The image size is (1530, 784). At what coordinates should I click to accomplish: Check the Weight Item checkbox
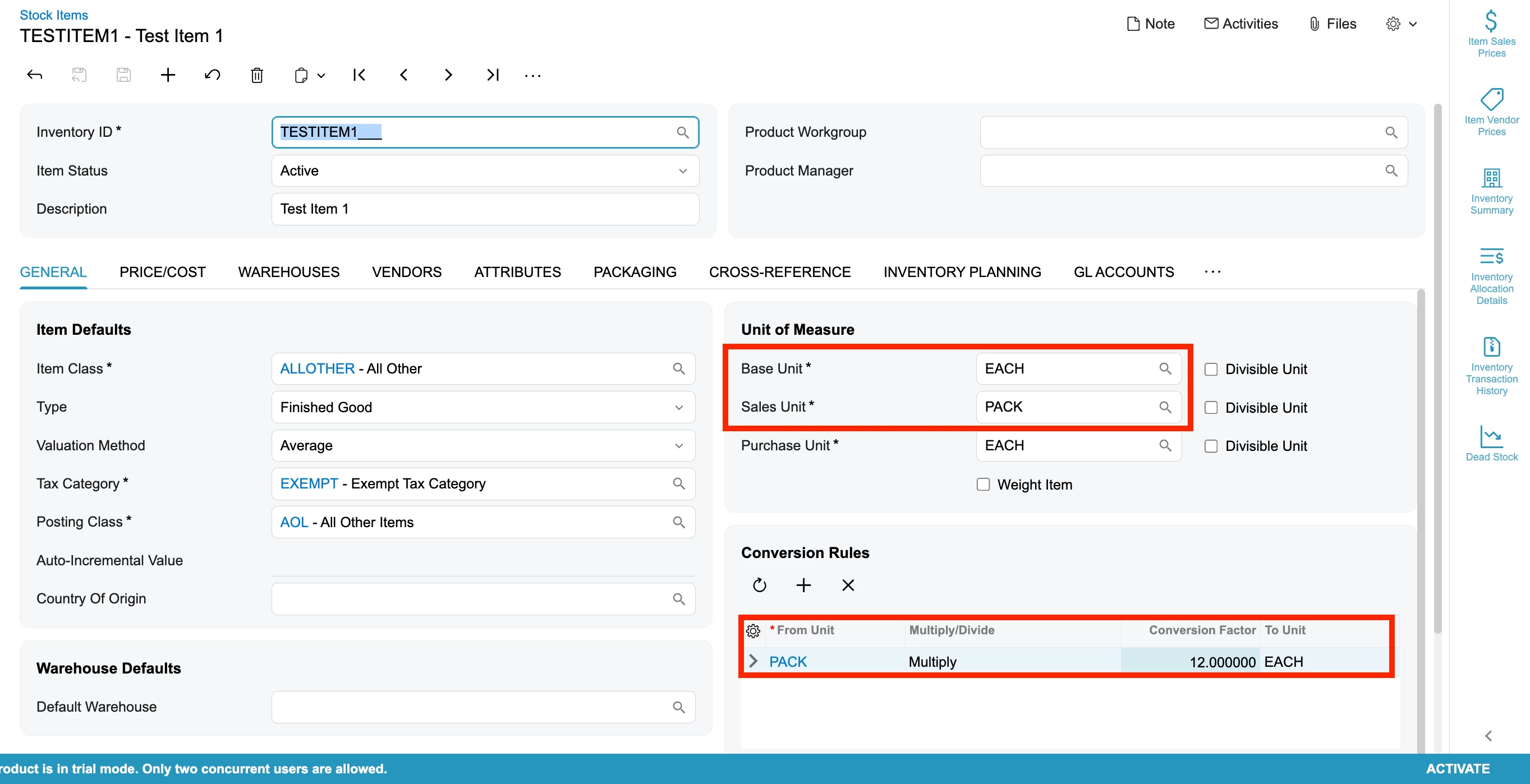983,485
